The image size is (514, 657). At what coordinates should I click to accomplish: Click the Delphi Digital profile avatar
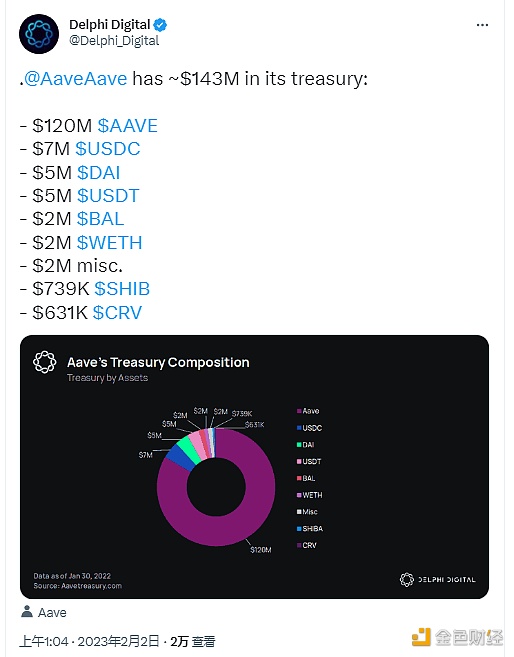(39, 34)
